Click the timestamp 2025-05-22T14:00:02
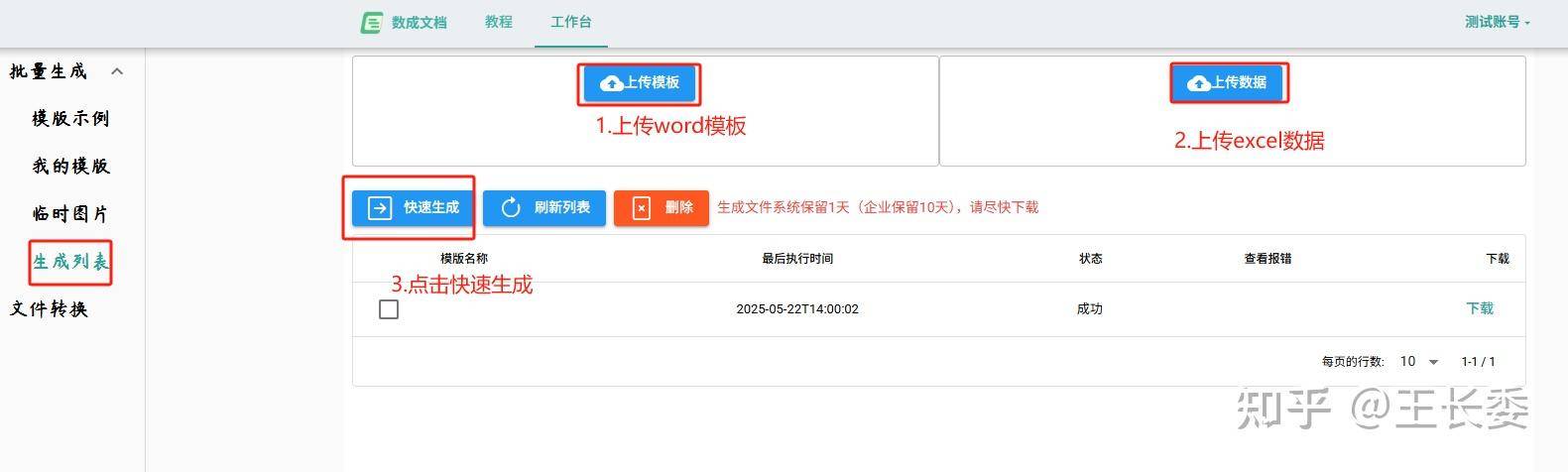 click(x=797, y=309)
